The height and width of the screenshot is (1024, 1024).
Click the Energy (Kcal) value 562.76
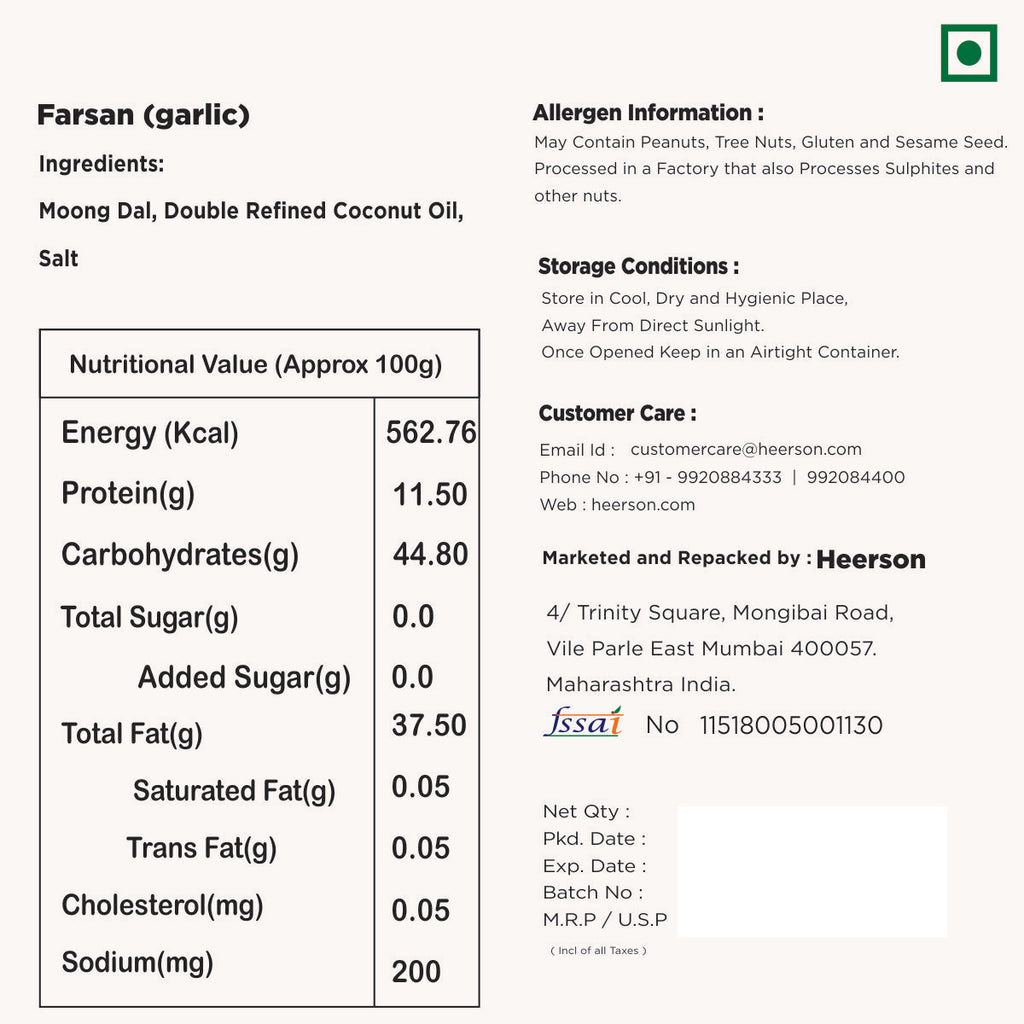point(431,432)
